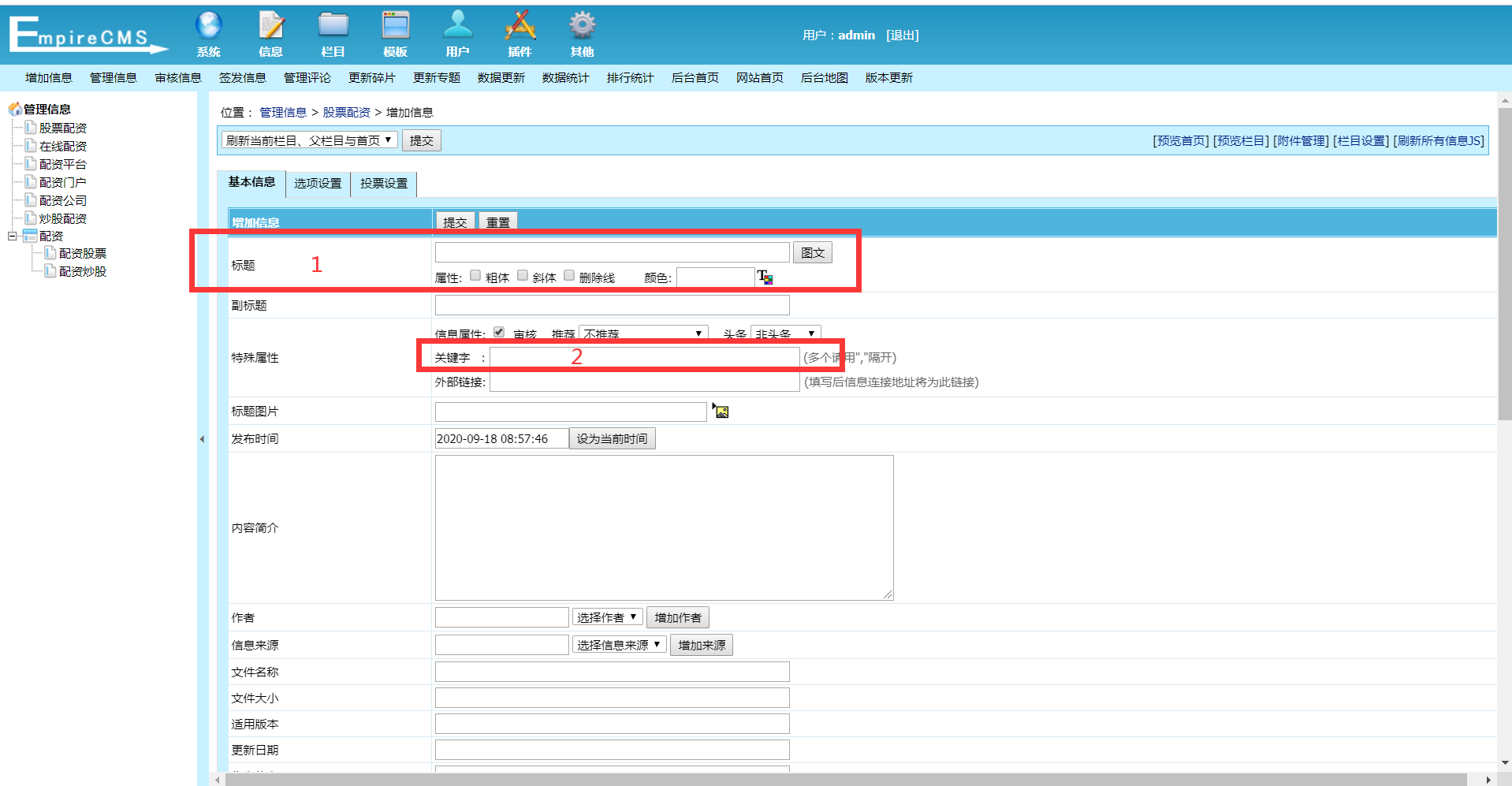Open the 选择作者 dropdown
The image size is (1512, 786).
tap(607, 617)
